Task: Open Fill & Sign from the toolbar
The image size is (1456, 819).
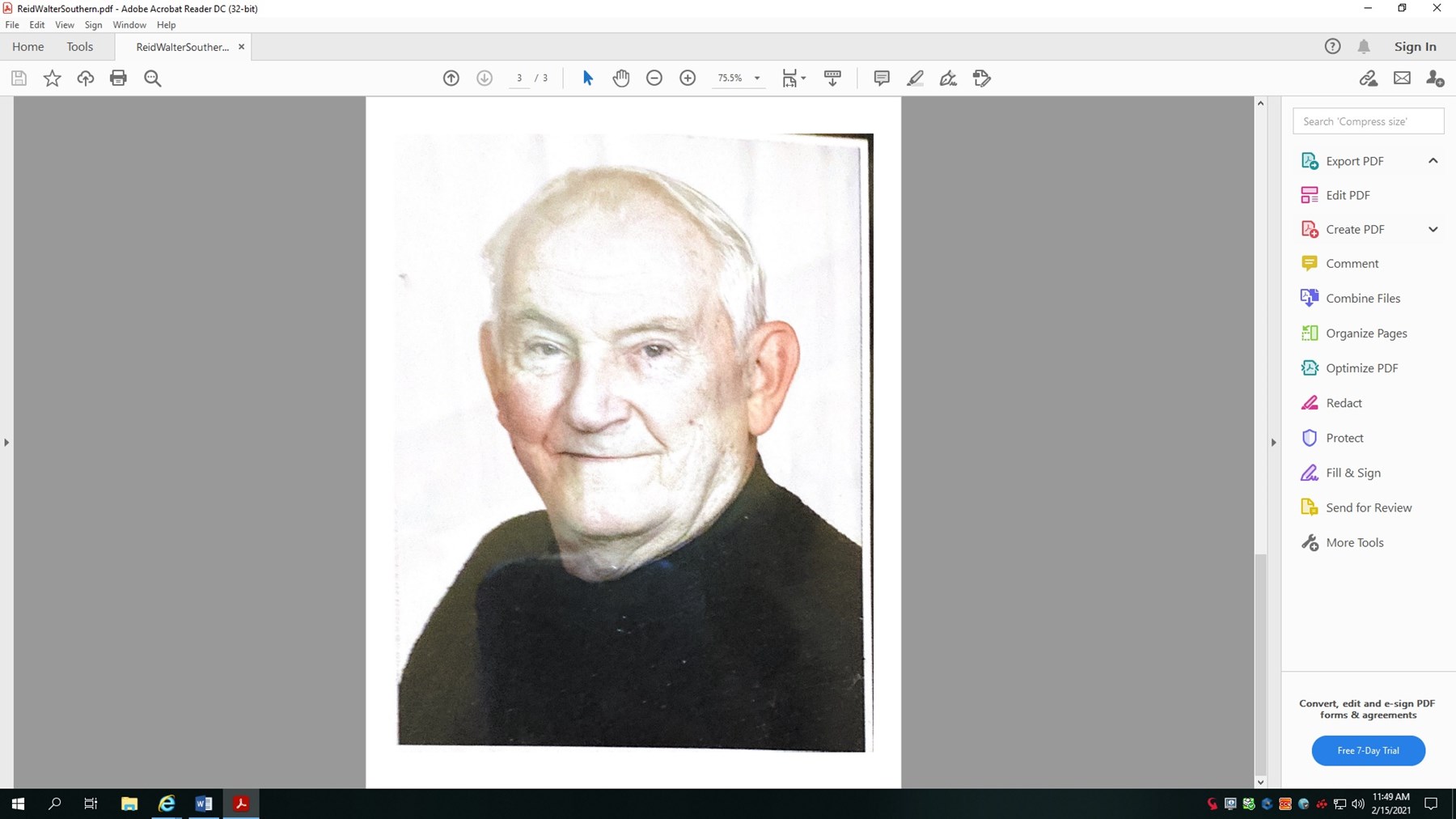Action: point(980,78)
